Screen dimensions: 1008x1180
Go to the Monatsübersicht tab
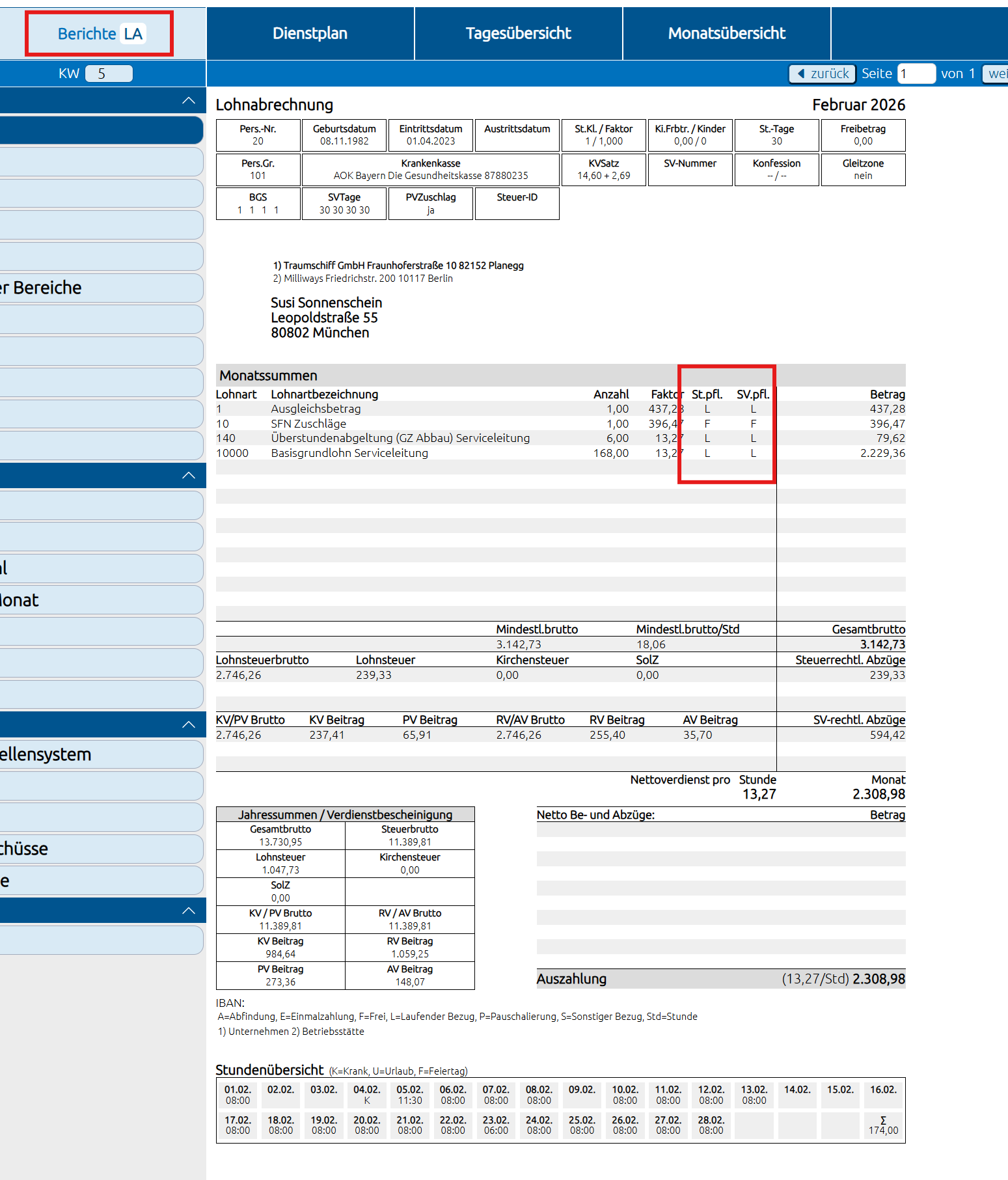[x=726, y=34]
